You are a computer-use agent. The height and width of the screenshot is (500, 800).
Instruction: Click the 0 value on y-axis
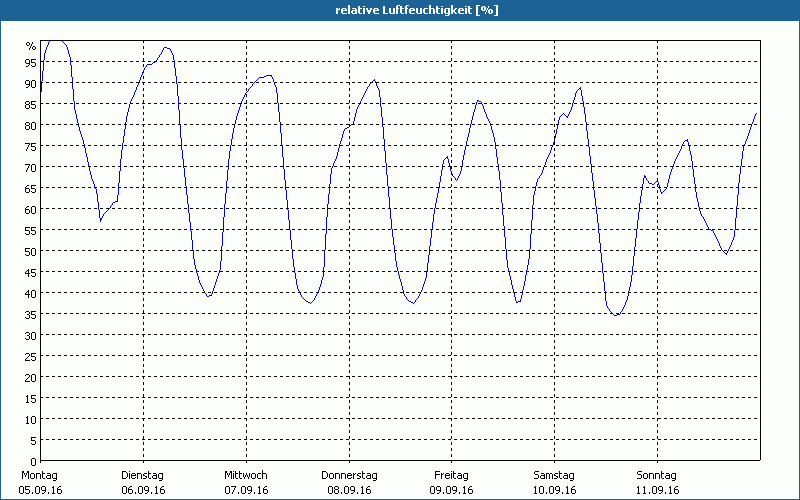33,462
